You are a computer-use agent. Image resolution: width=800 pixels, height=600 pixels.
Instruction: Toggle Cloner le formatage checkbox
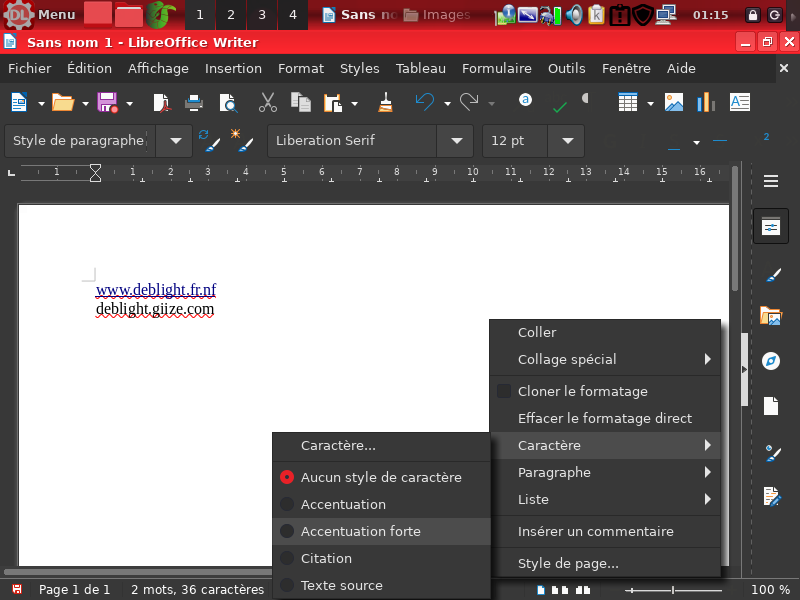(x=504, y=391)
